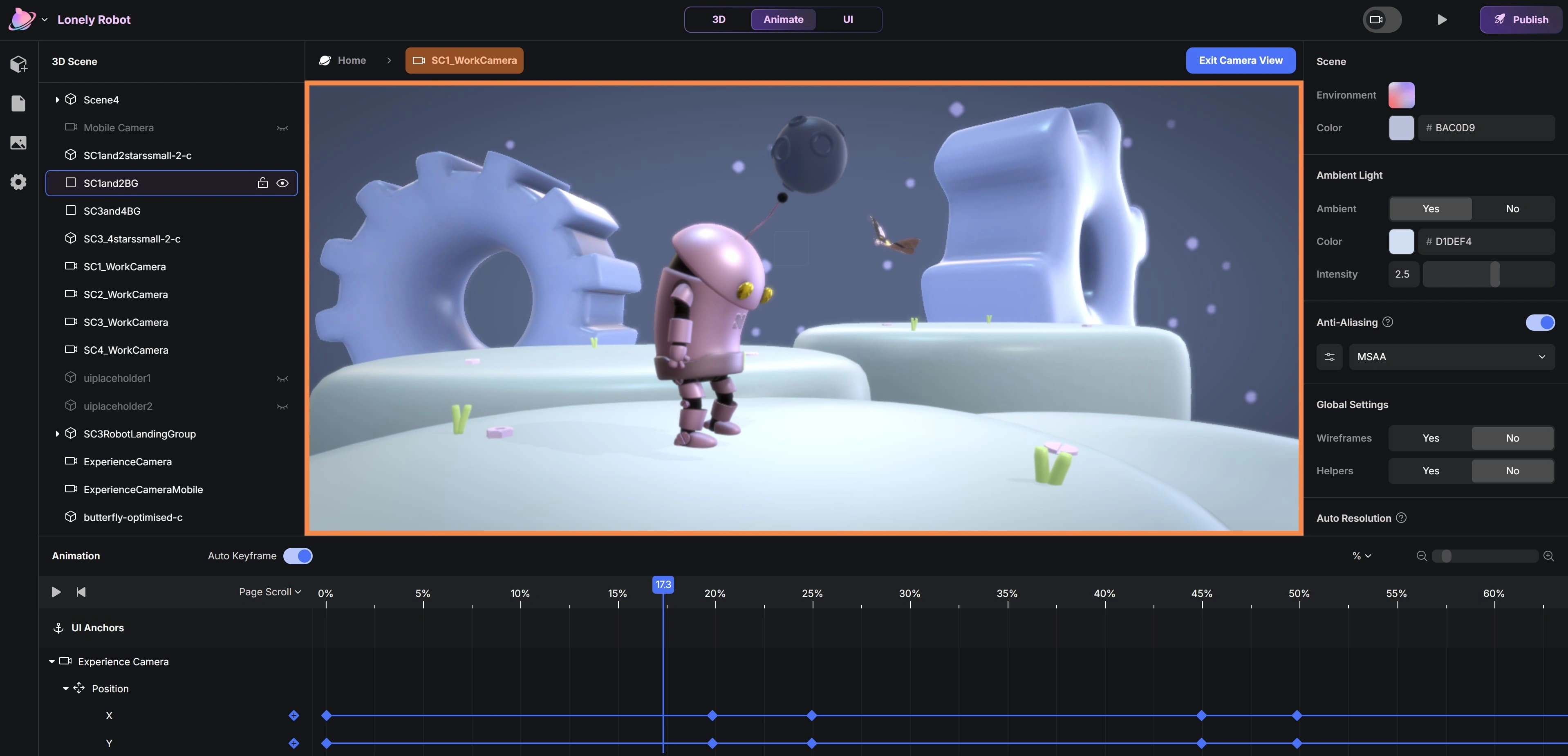The height and width of the screenshot is (756, 1568).
Task: Open the Ambient color D1DEF4 swatch
Action: (x=1401, y=242)
